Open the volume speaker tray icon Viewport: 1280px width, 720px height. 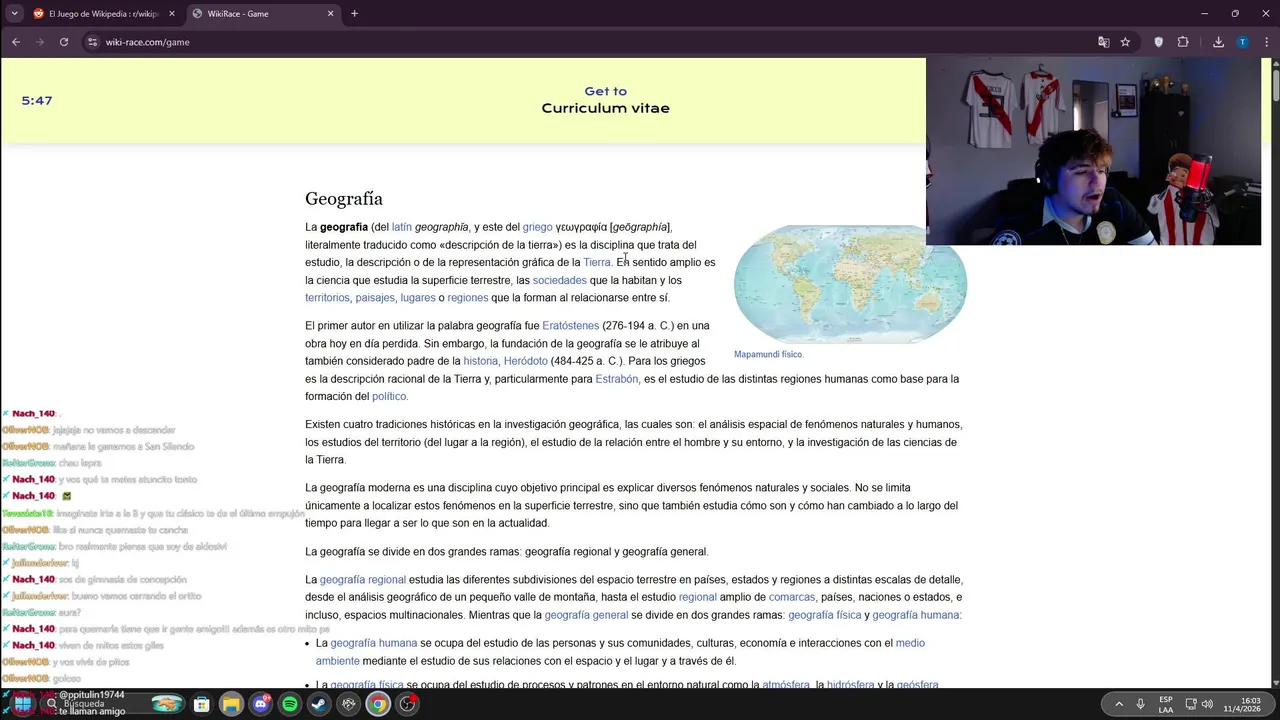pyautogui.click(x=1207, y=704)
